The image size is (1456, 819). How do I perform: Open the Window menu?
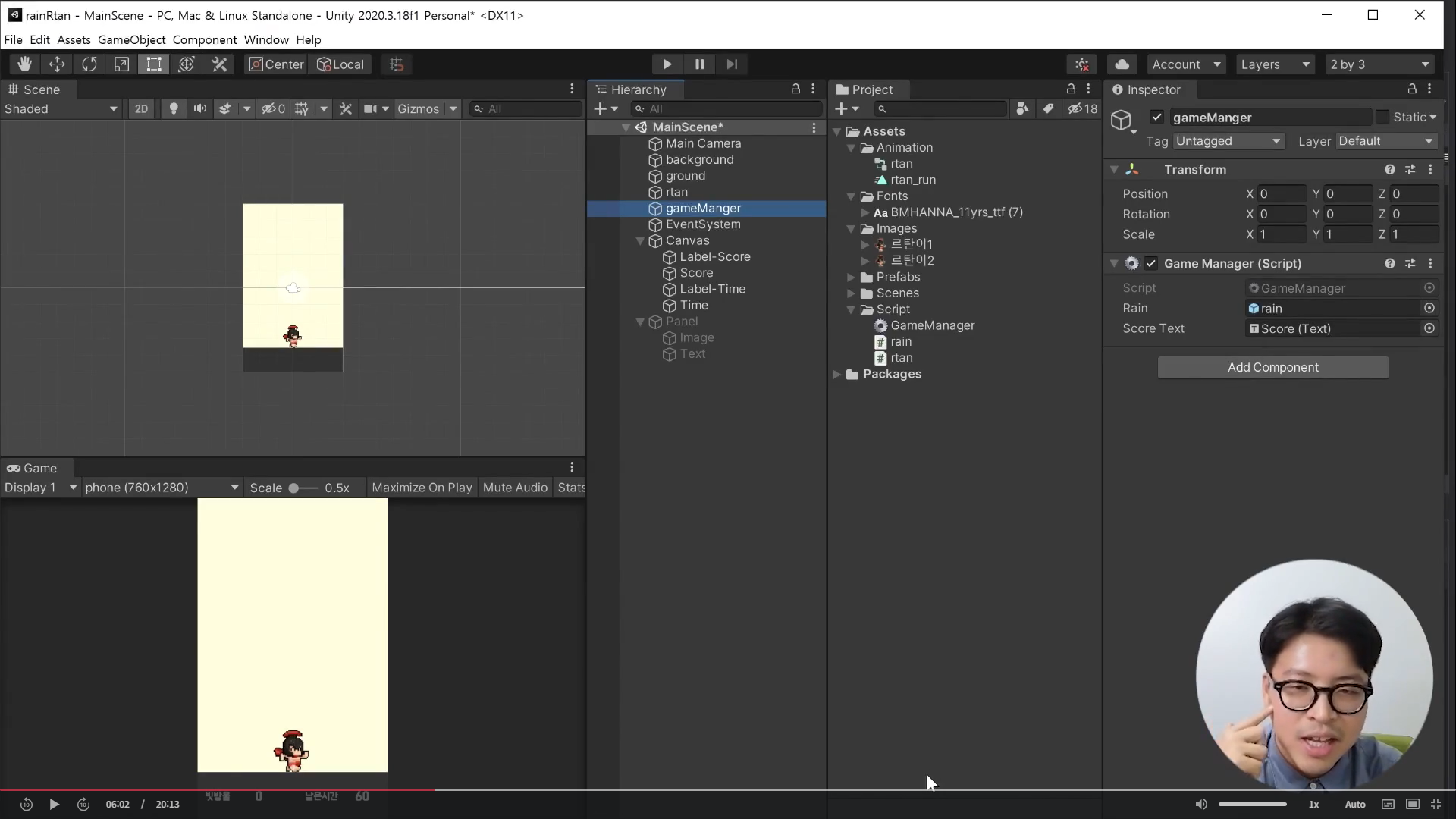266,39
